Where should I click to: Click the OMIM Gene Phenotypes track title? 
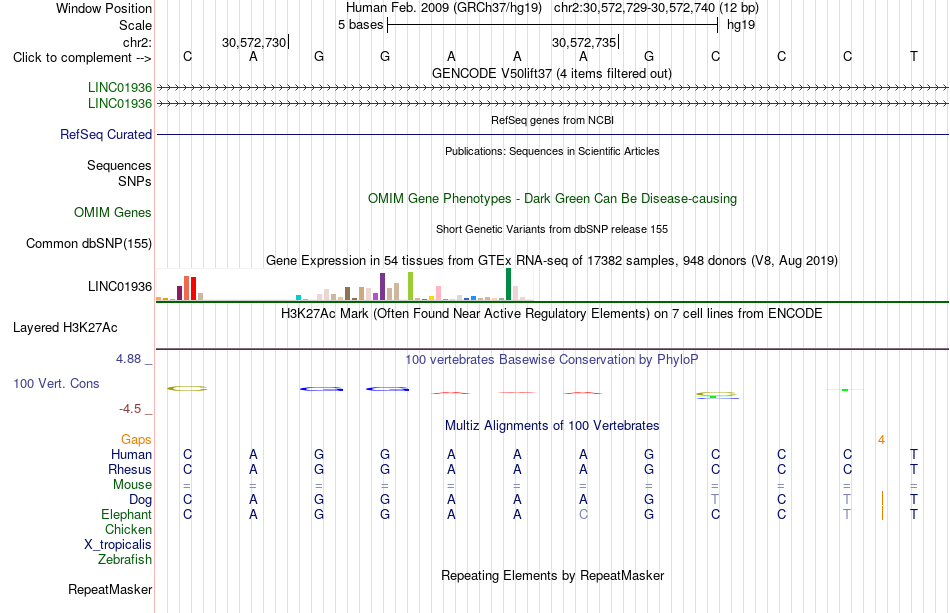(552, 199)
